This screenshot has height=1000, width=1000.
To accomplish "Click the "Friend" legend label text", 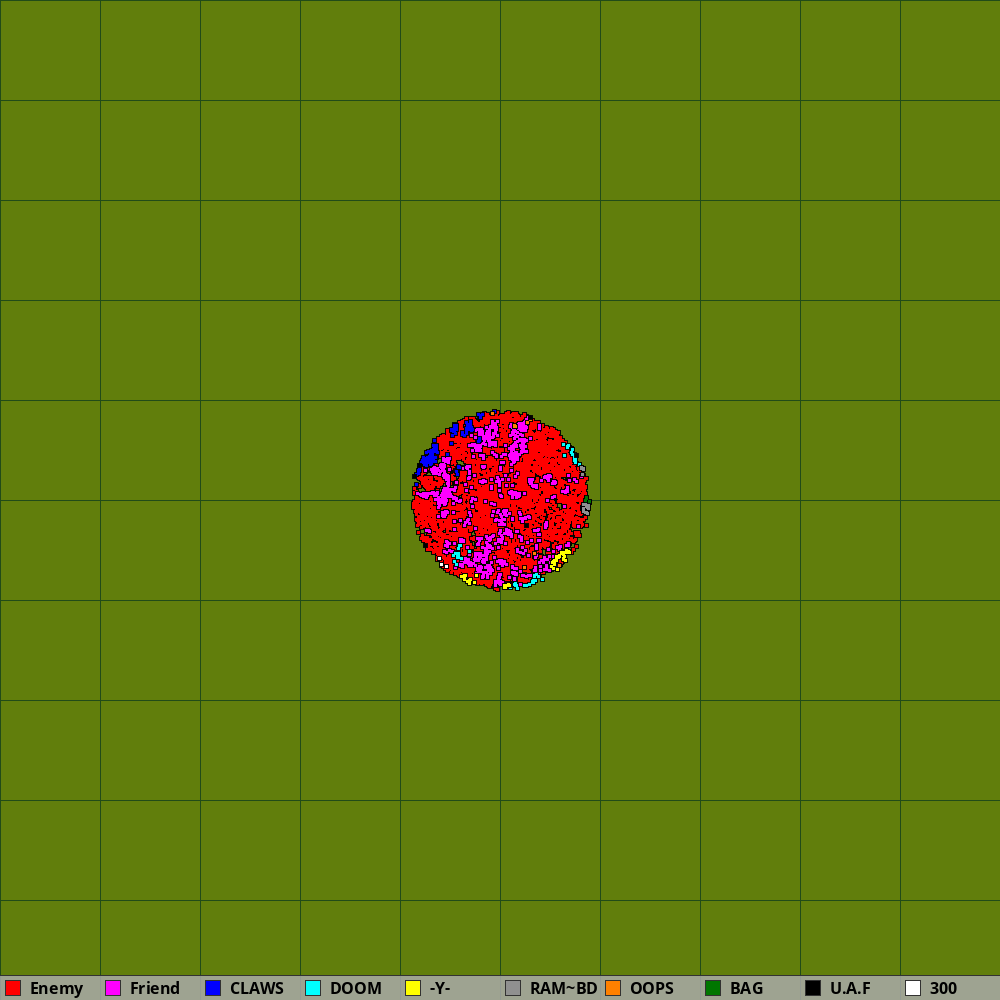I will point(155,988).
